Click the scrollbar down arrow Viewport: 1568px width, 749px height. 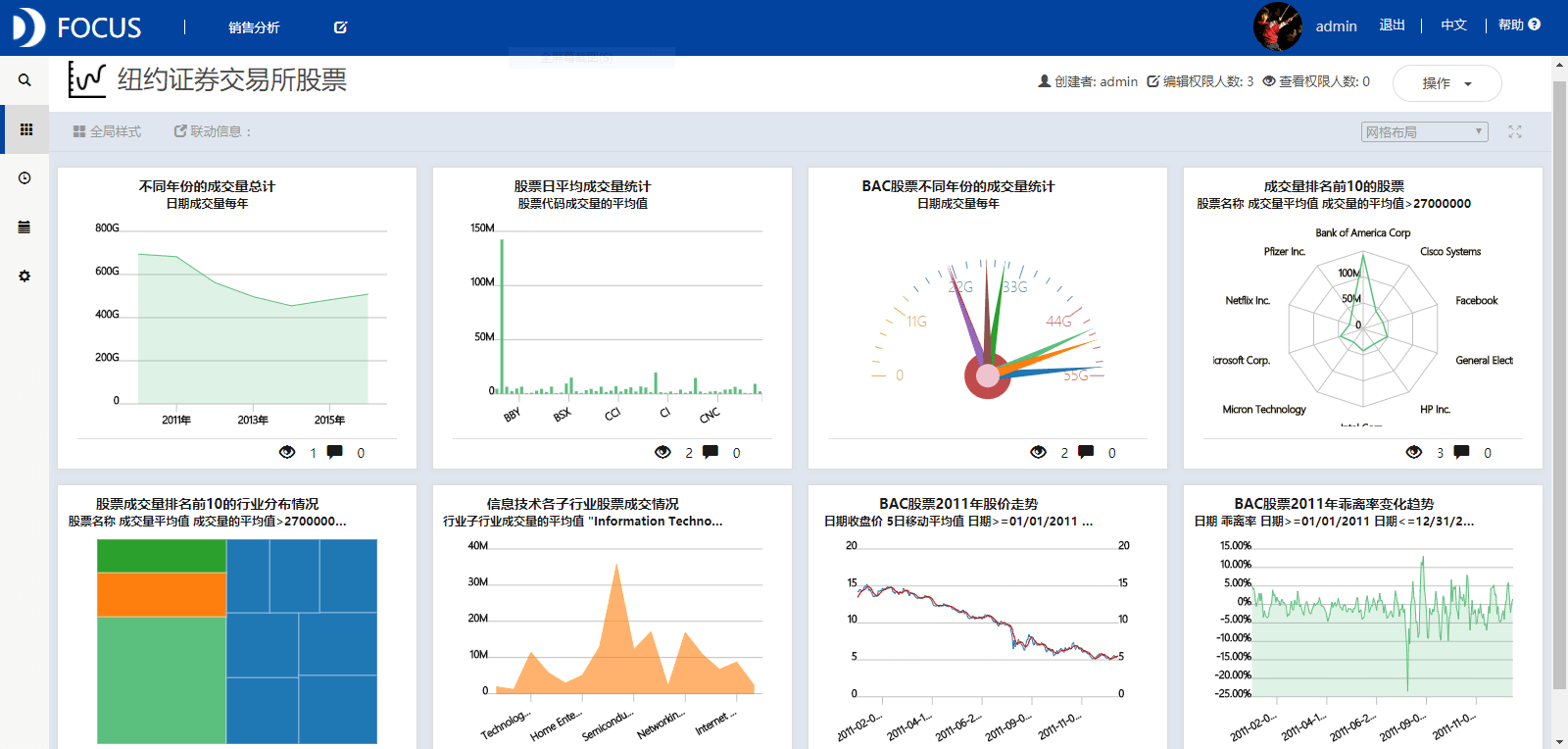click(x=1559, y=741)
